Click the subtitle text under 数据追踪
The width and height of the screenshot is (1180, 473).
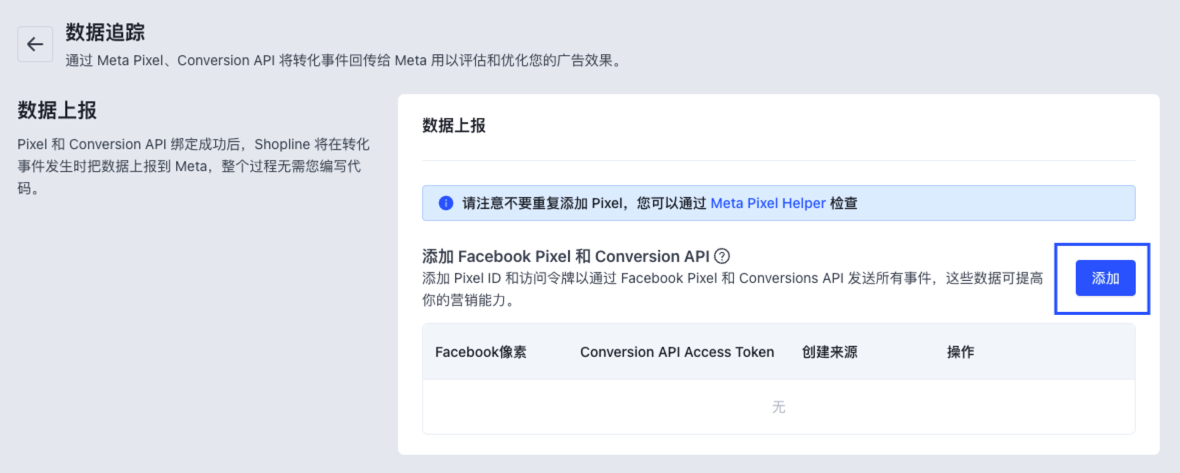tap(343, 60)
